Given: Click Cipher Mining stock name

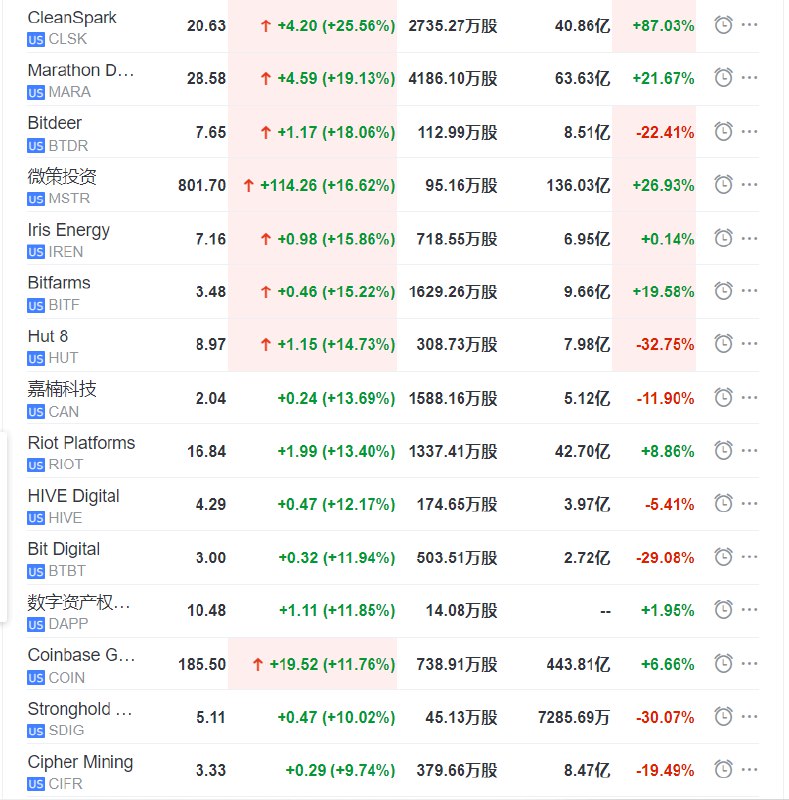Looking at the screenshot, I should [x=80, y=762].
